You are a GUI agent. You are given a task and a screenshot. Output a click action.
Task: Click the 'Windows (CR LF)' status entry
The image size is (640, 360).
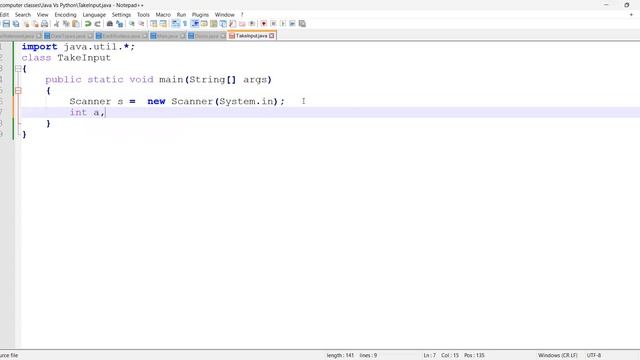(558, 356)
